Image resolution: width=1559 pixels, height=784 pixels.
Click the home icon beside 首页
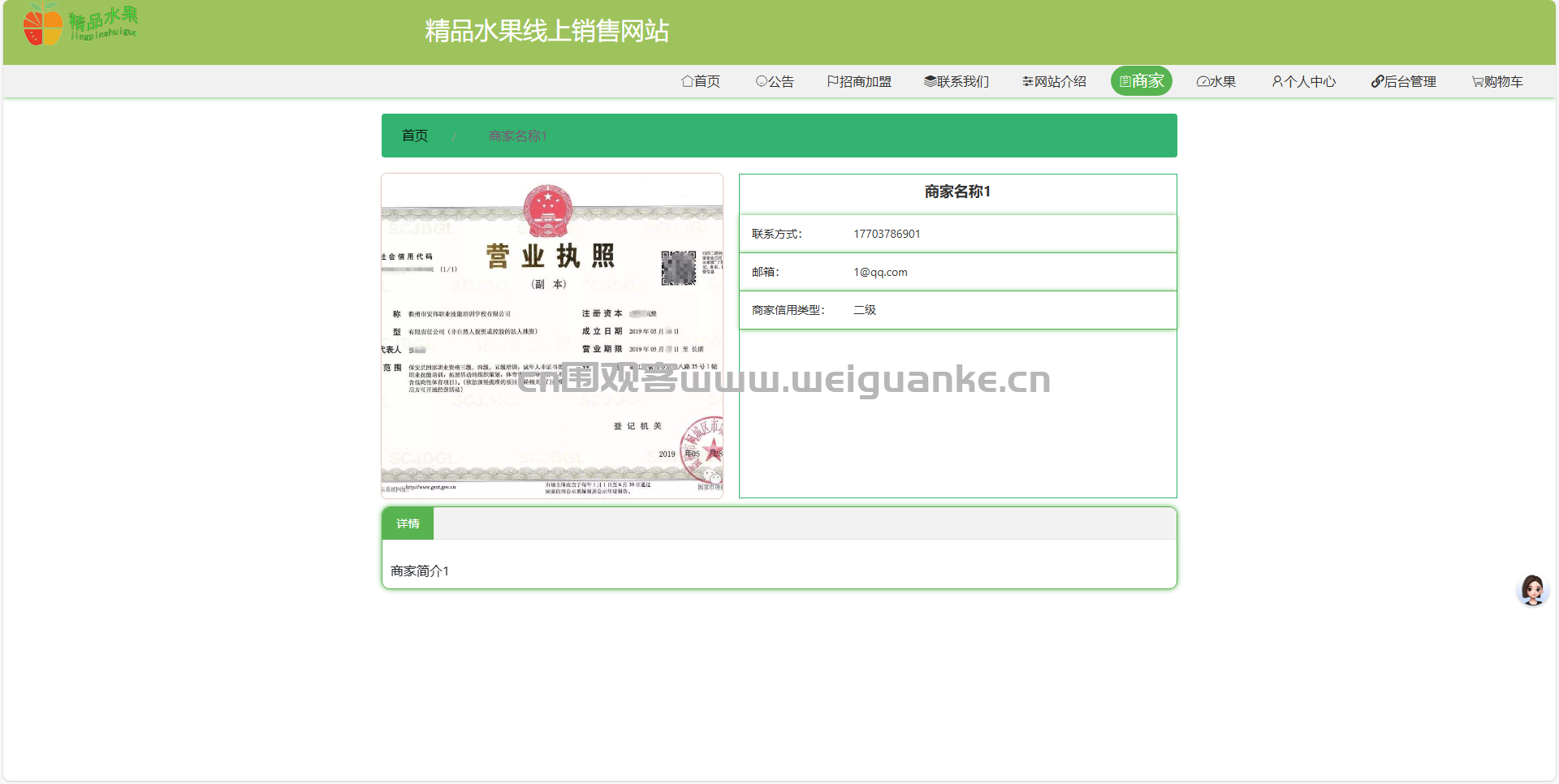click(x=687, y=81)
